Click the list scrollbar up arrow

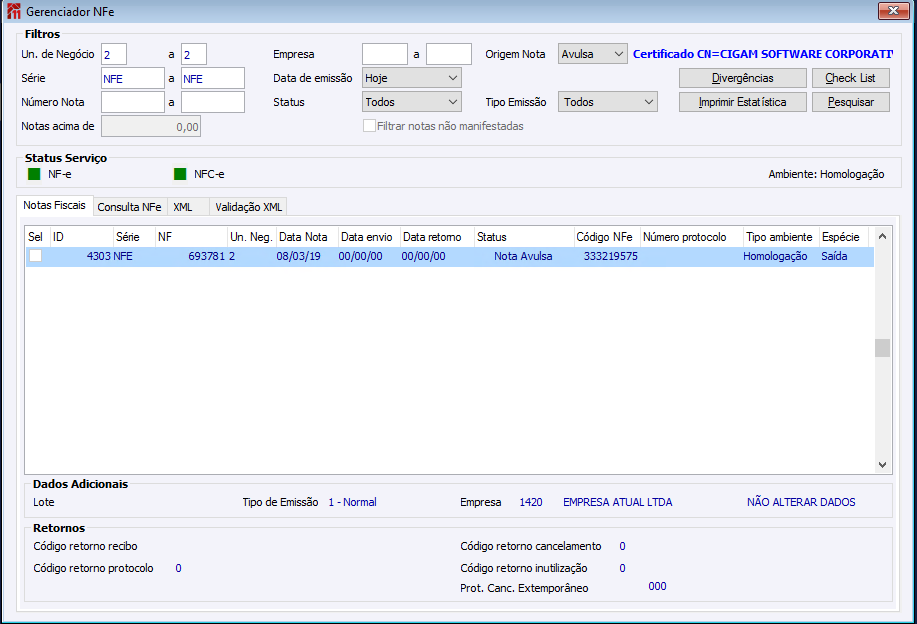click(882, 236)
